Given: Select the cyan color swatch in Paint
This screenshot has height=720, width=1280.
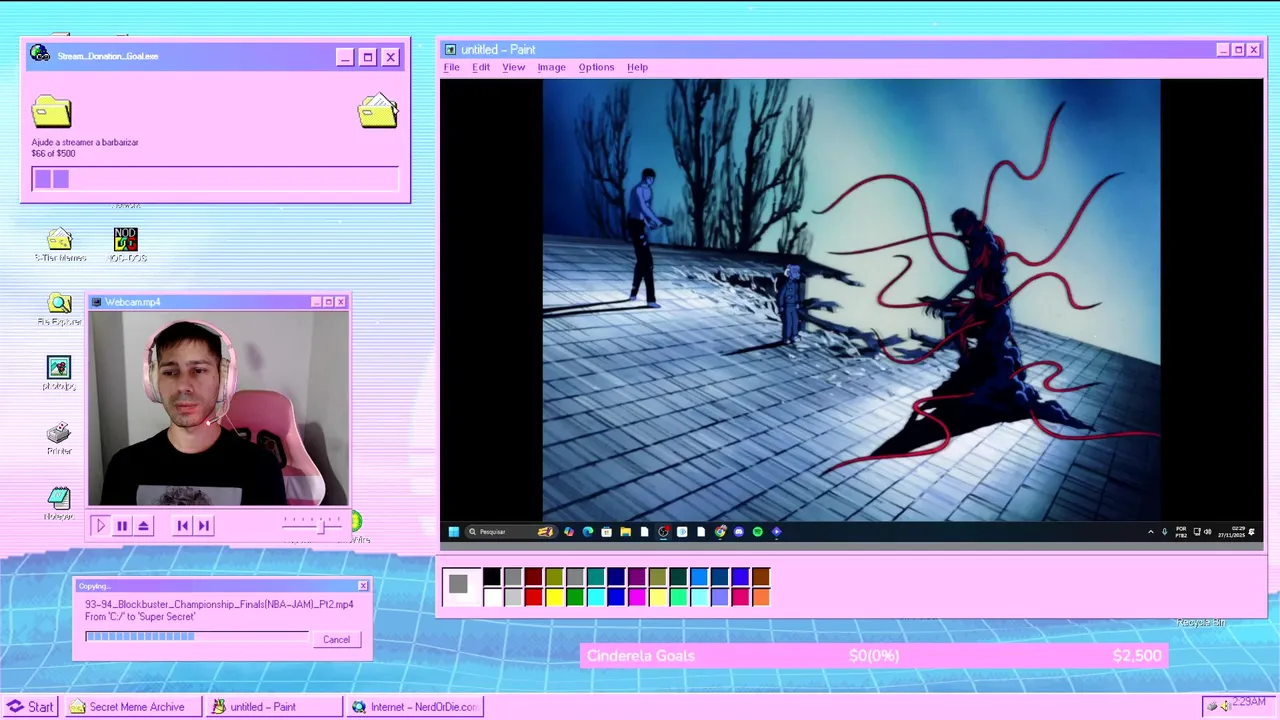Looking at the screenshot, I should (596, 597).
